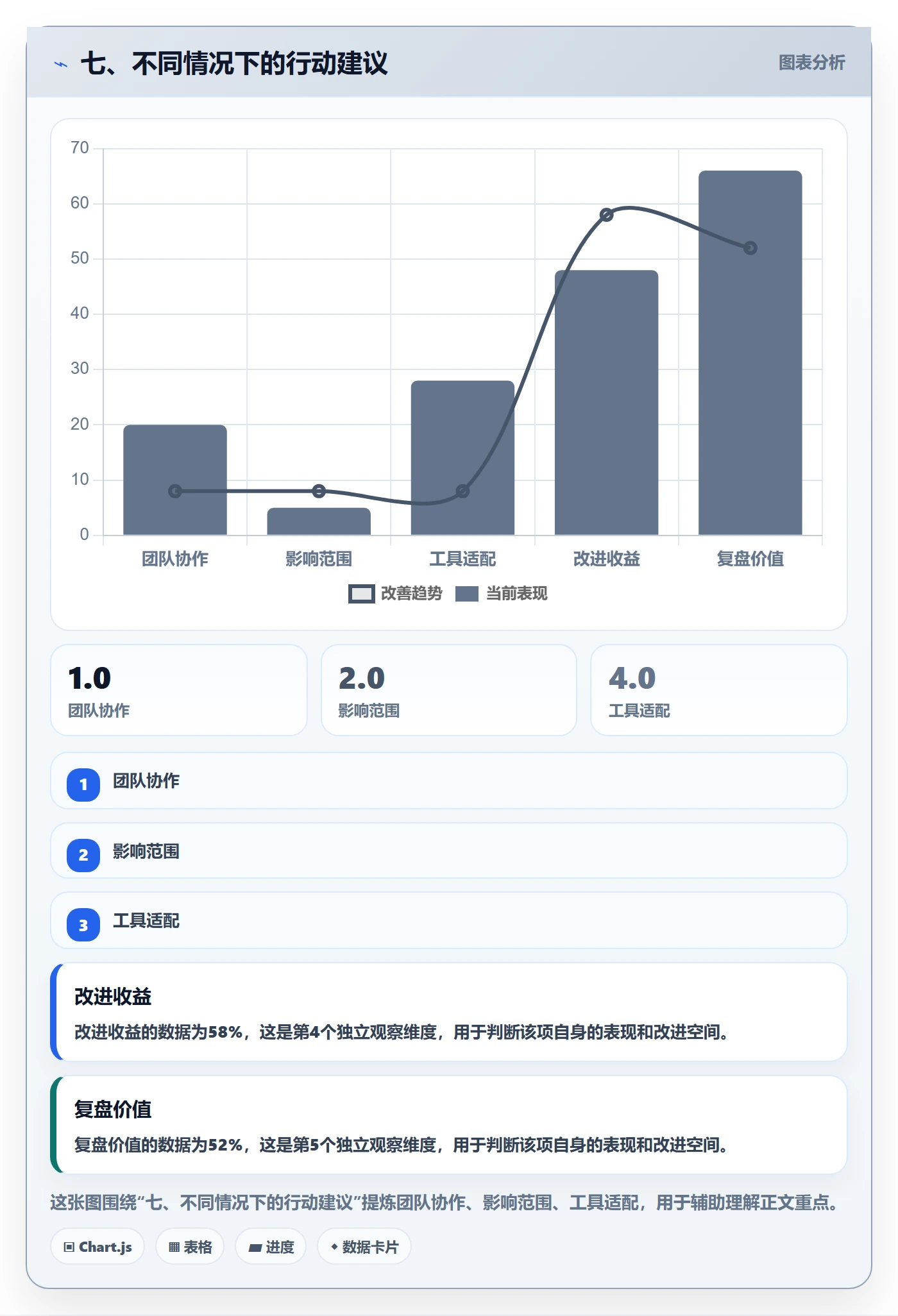Select the 影响范围 bar in chart
The image size is (898, 1316).
(x=319, y=521)
